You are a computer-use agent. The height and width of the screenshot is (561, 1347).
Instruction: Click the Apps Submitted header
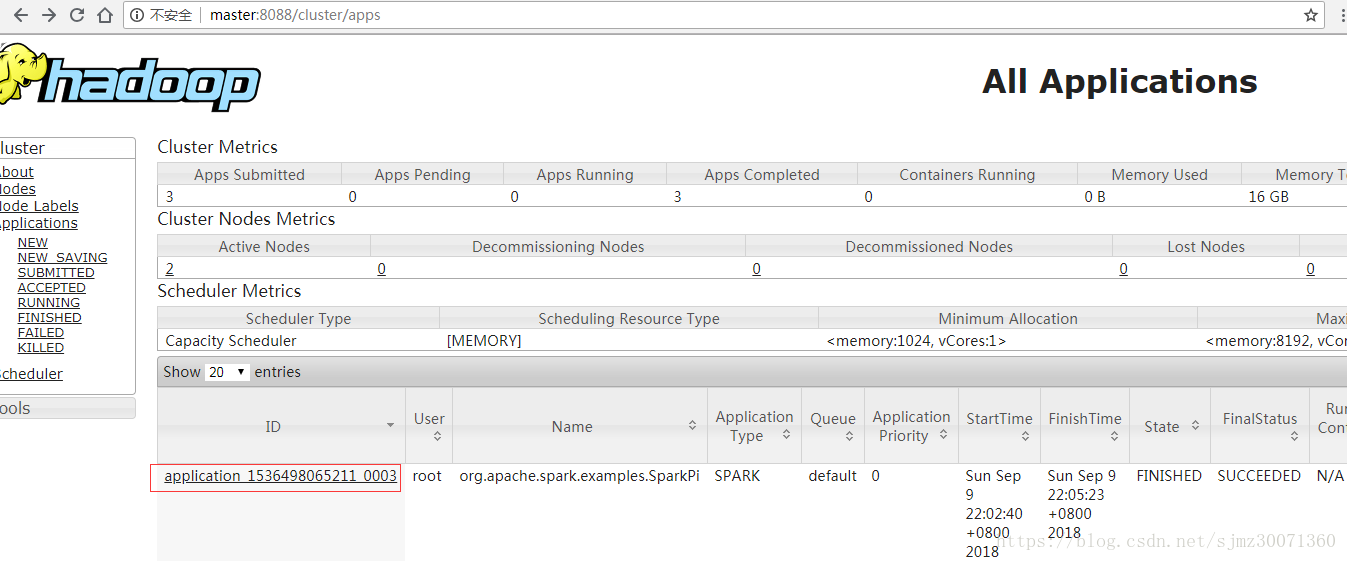click(249, 175)
